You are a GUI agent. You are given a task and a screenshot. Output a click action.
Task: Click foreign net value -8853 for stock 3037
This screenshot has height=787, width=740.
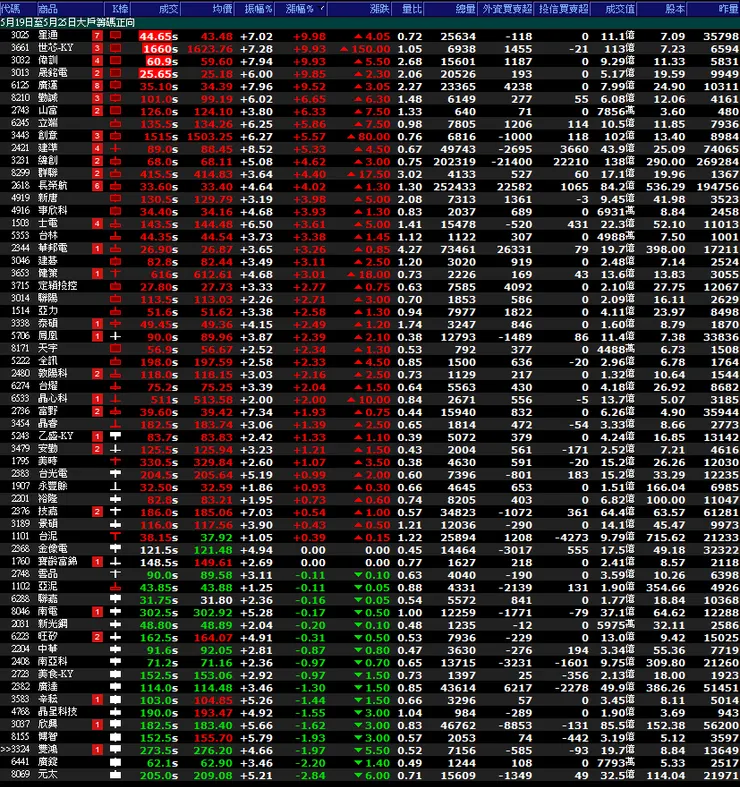(x=514, y=725)
